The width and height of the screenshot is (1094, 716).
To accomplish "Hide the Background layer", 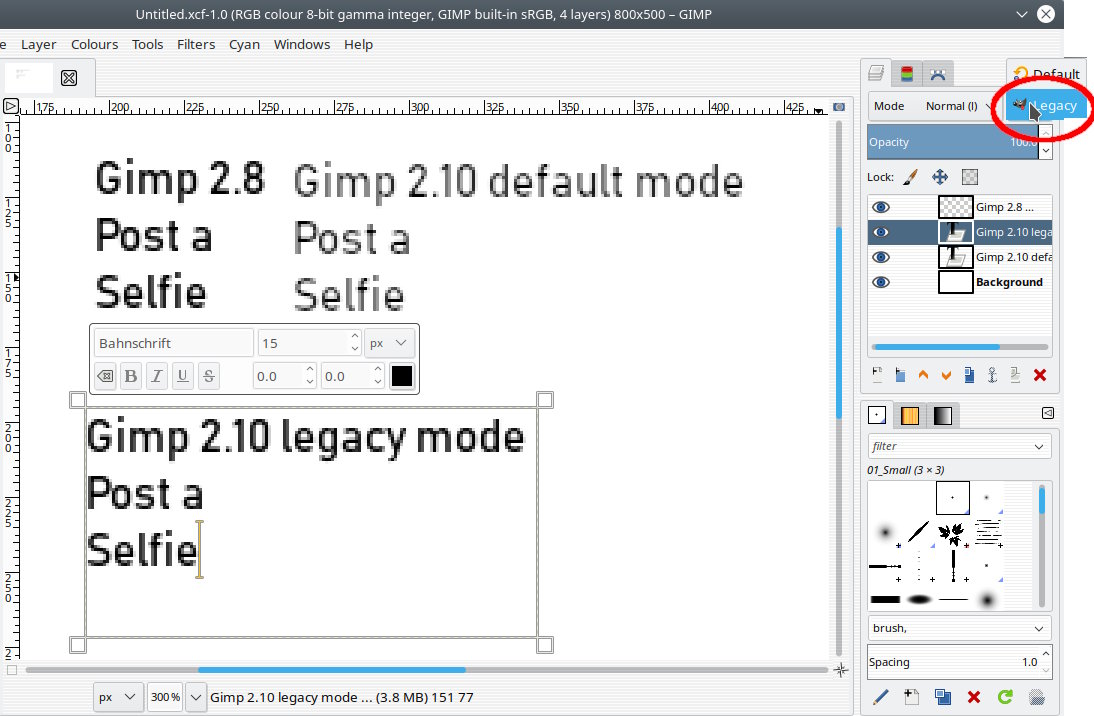I will (x=881, y=283).
